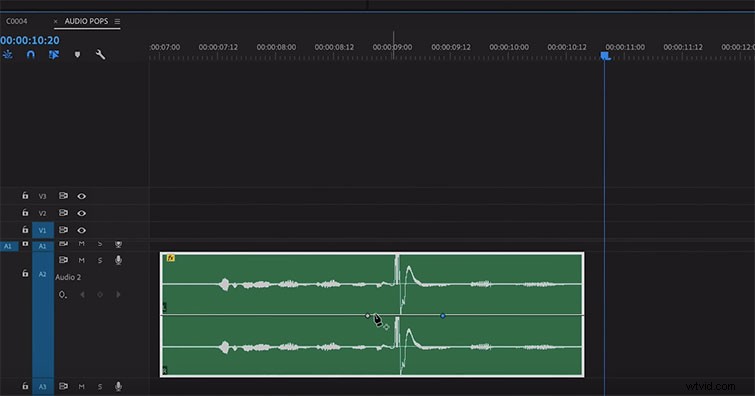
Task: Toggle sync lock for A2
Action: click(x=63, y=260)
